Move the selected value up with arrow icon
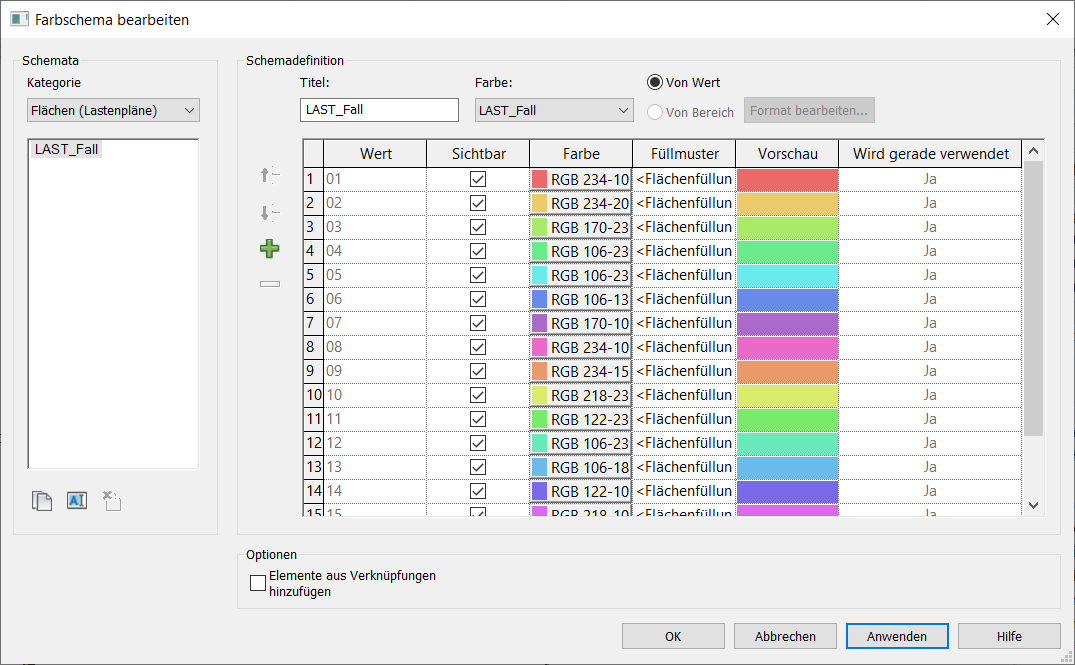 (268, 175)
